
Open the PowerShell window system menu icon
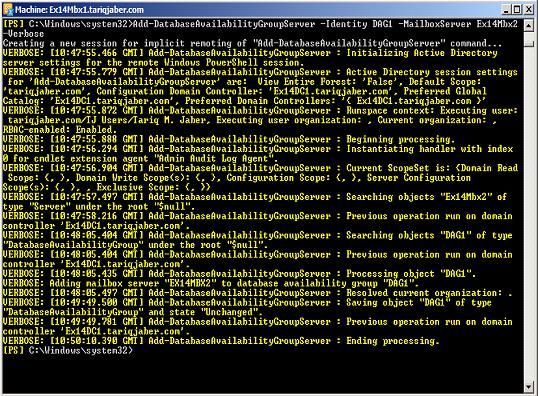8,9
